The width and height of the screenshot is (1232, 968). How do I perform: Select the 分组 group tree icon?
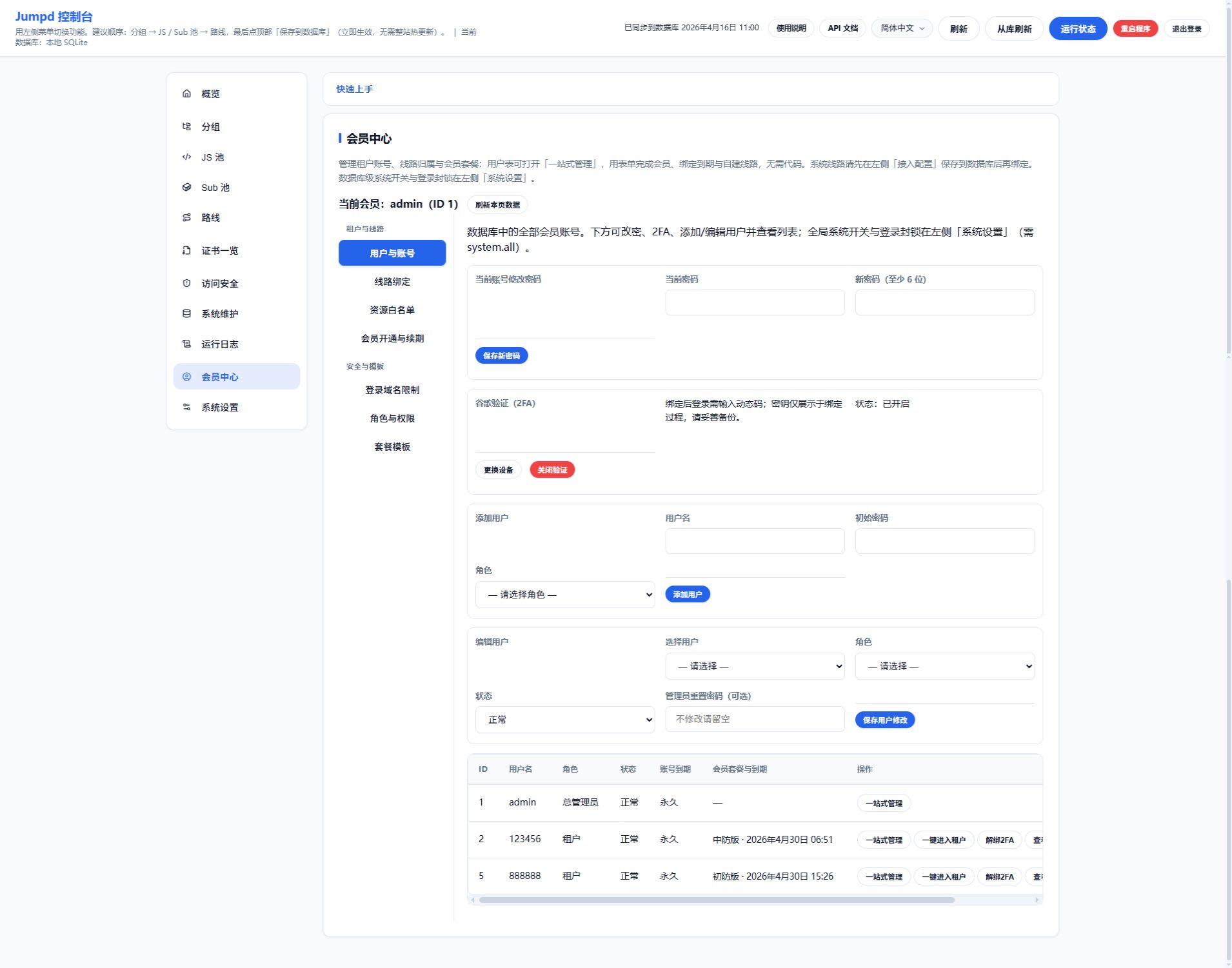tap(186, 126)
